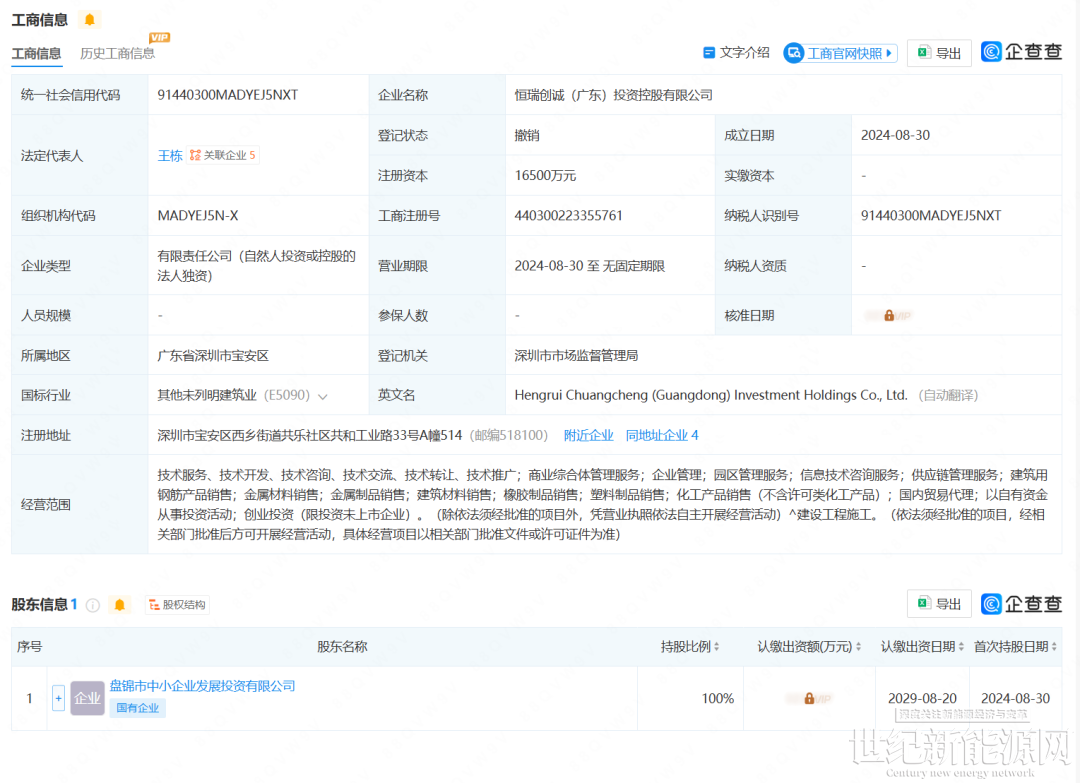Image resolution: width=1080 pixels, height=783 pixels.
Task: Click the 登记状态 value 撤销
Action: (527, 136)
